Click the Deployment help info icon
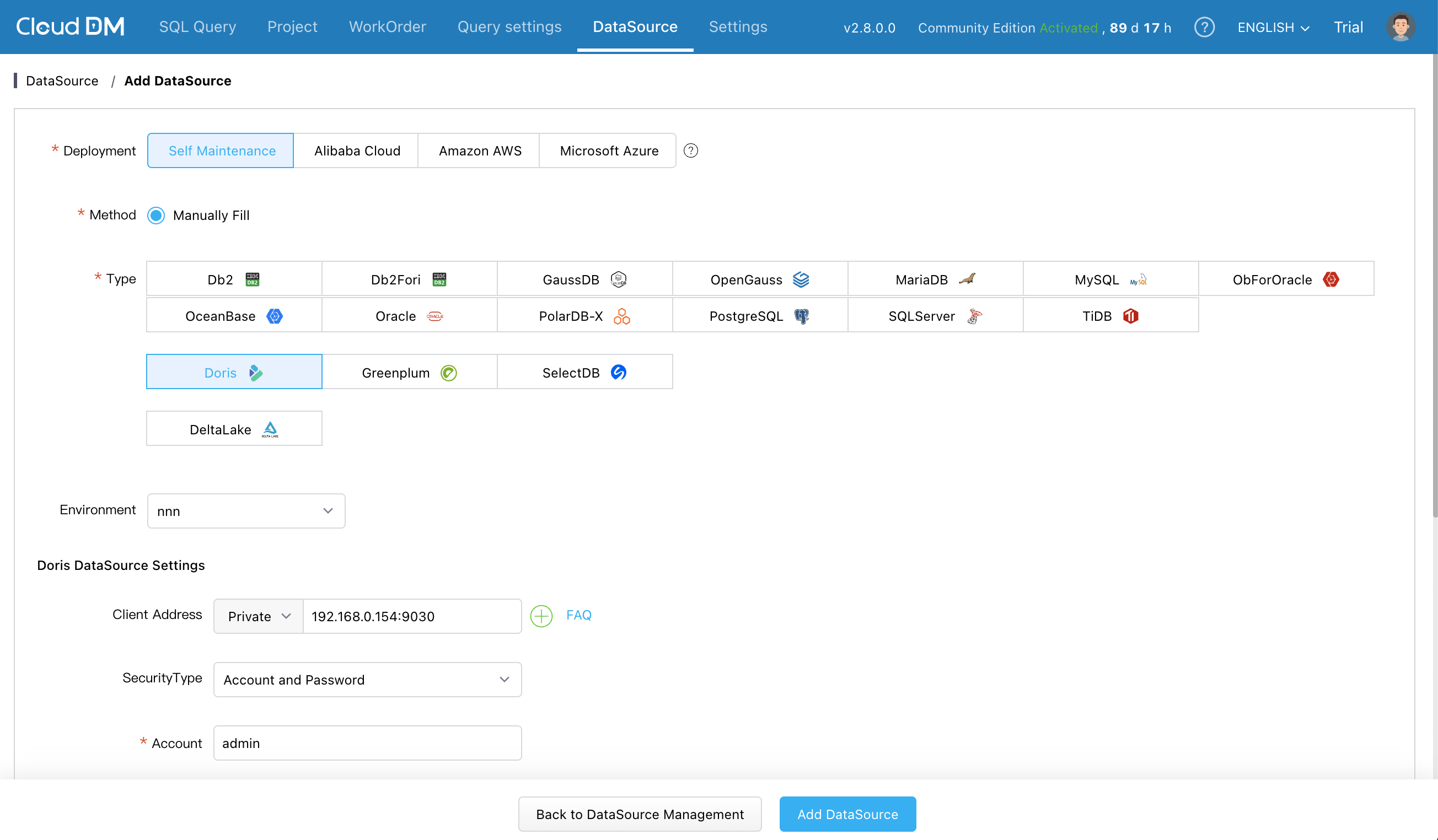1438x840 pixels. tap(690, 150)
